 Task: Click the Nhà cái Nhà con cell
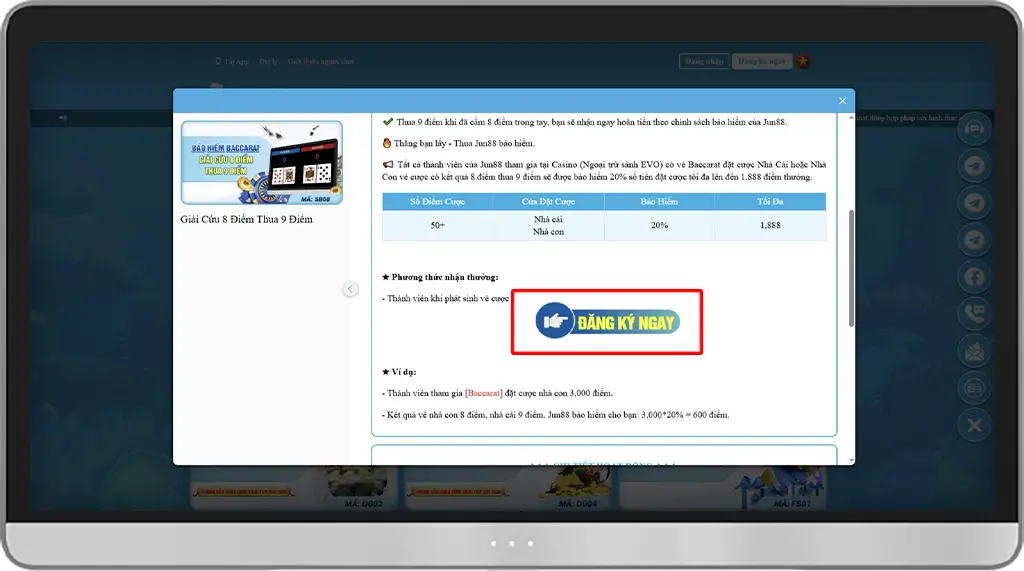pyautogui.click(x=549, y=225)
